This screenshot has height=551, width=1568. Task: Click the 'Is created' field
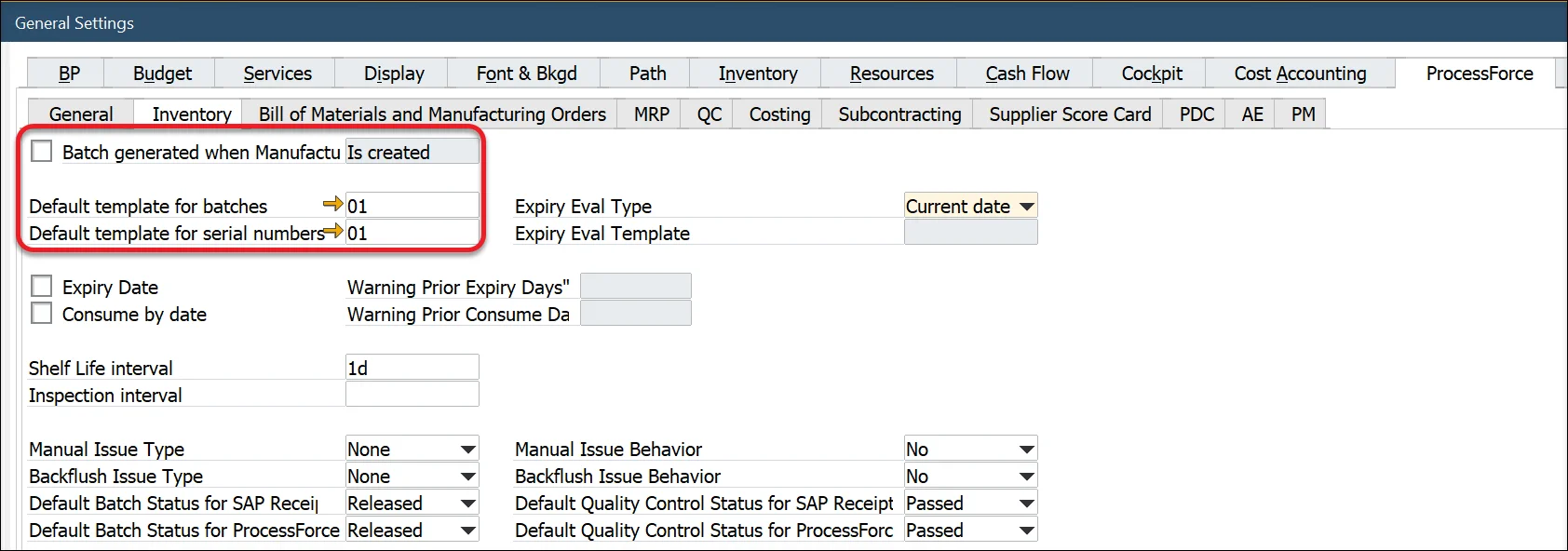click(x=412, y=152)
